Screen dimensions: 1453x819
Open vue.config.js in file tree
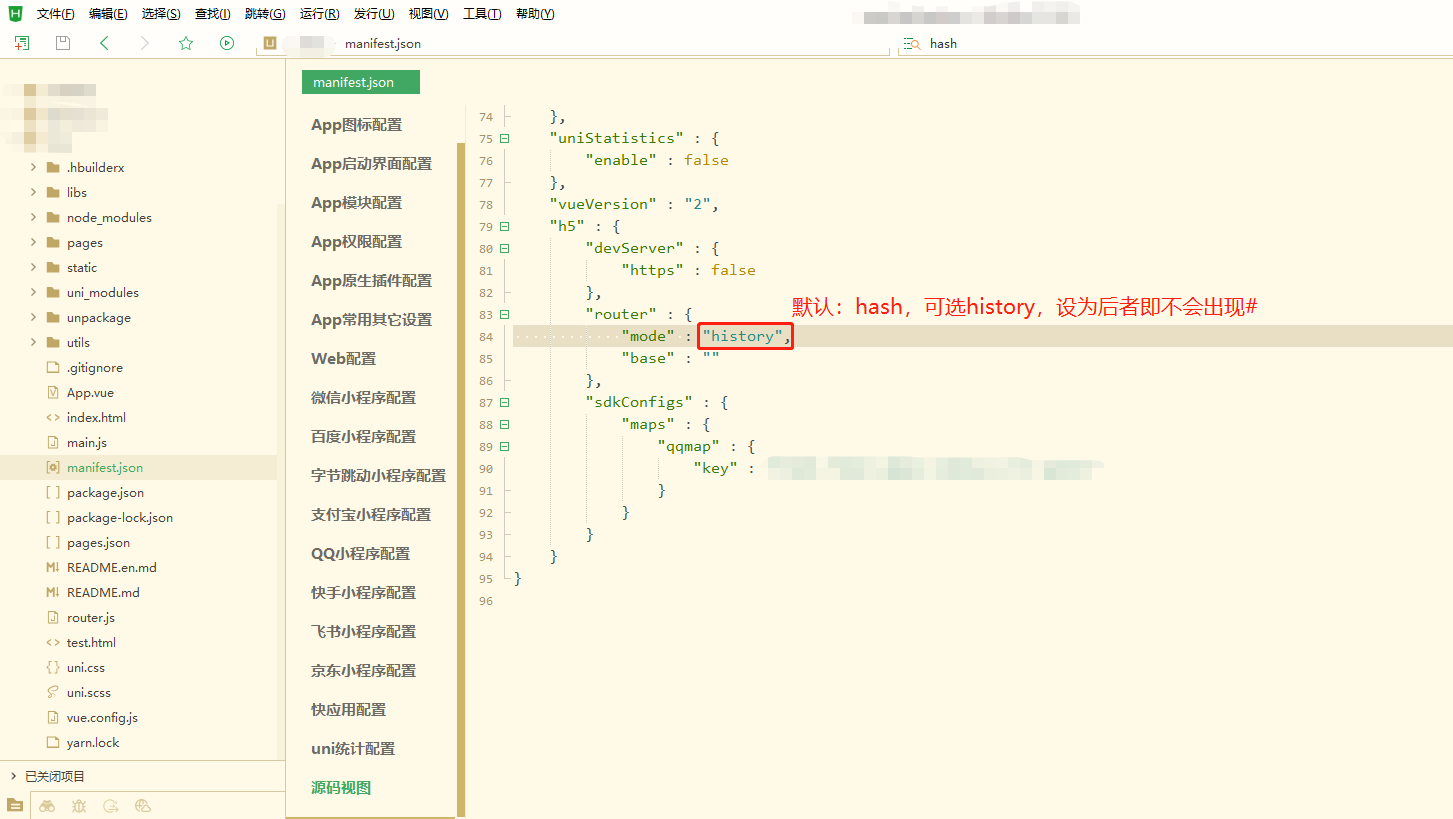[102, 718]
